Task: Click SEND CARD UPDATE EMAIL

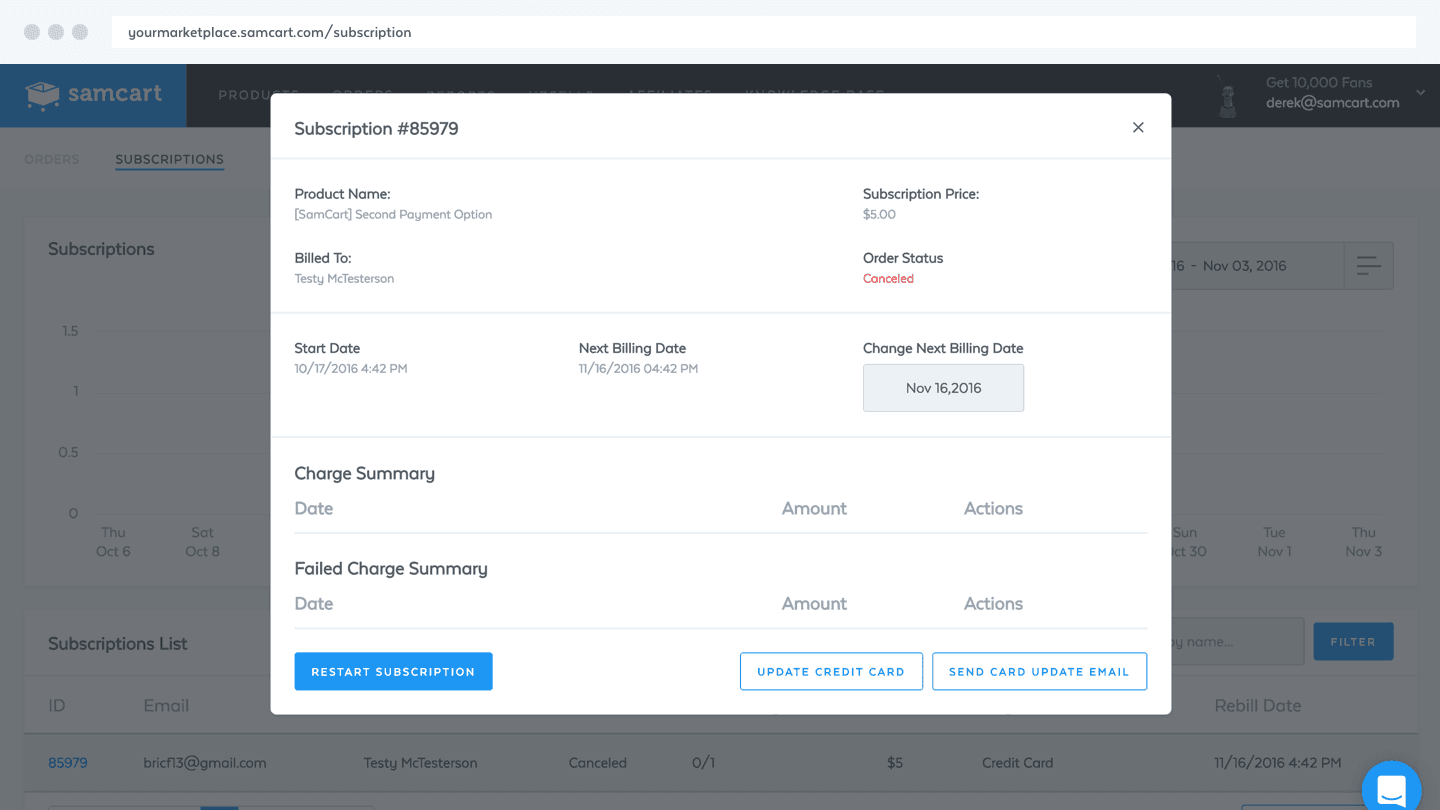Action: [1039, 671]
